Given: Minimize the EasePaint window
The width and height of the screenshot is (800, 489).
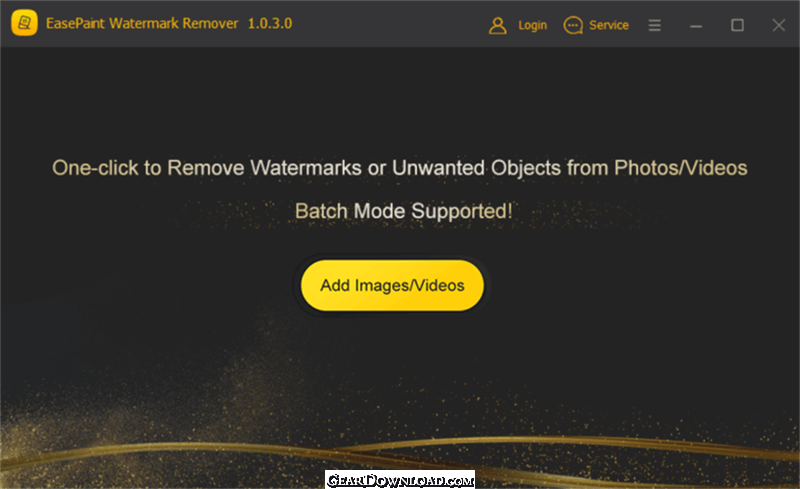Looking at the screenshot, I should 696,26.
